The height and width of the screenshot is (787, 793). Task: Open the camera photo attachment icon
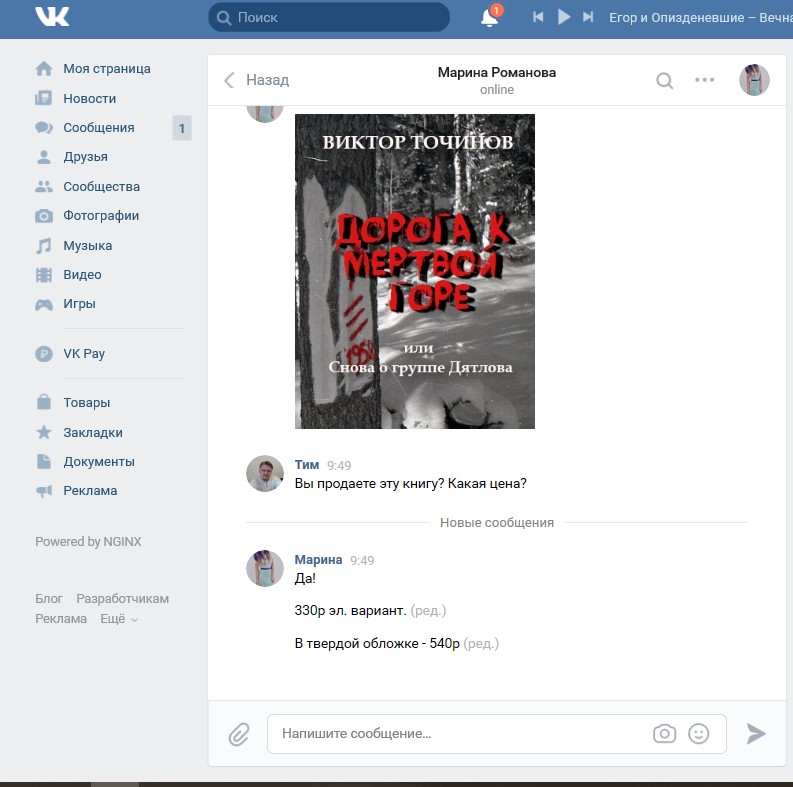664,734
